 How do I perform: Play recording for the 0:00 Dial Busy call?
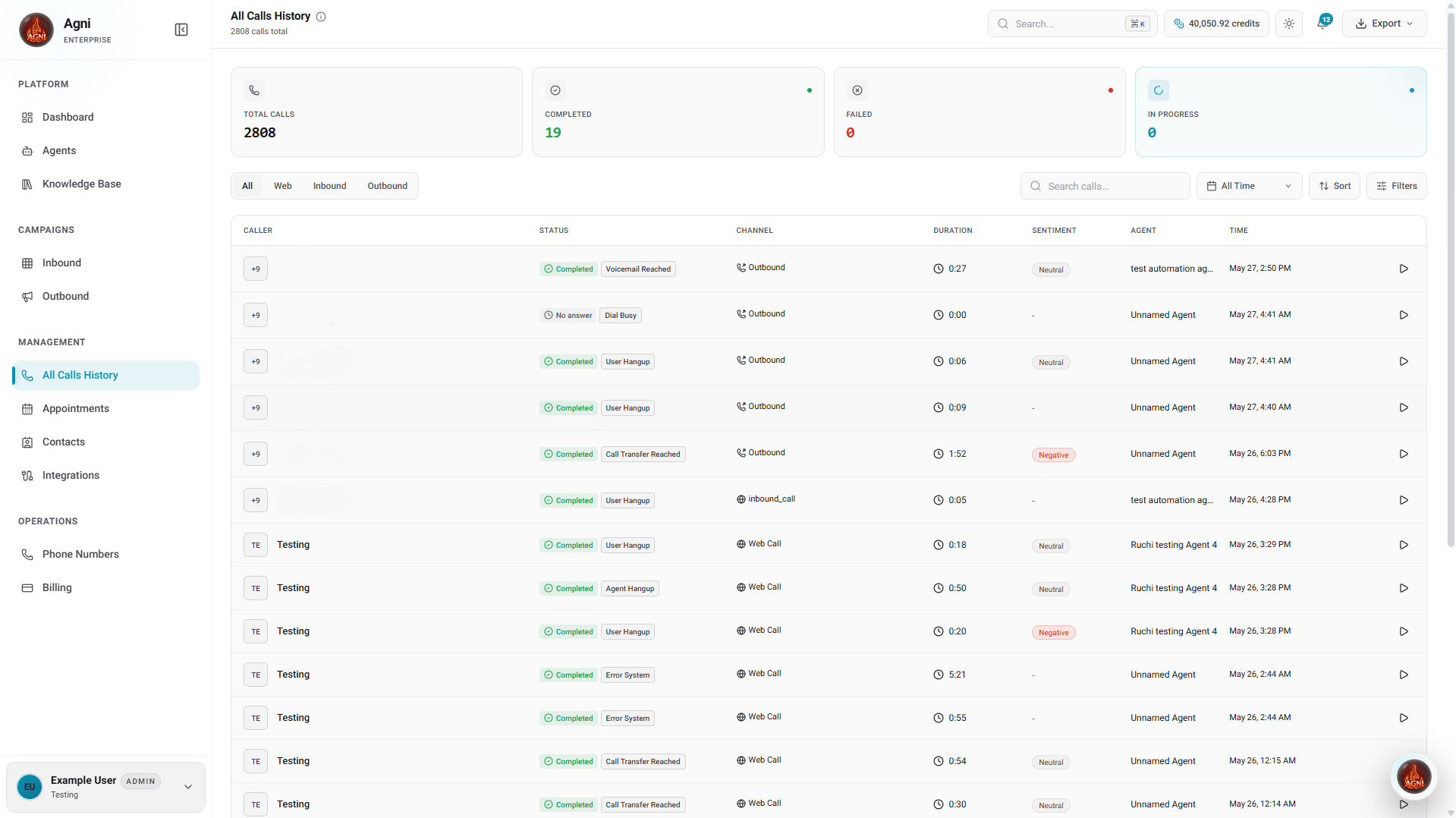click(1404, 315)
